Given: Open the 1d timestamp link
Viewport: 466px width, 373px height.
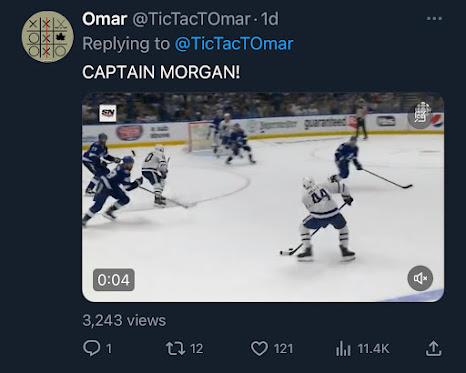Looking at the screenshot, I should (x=269, y=19).
